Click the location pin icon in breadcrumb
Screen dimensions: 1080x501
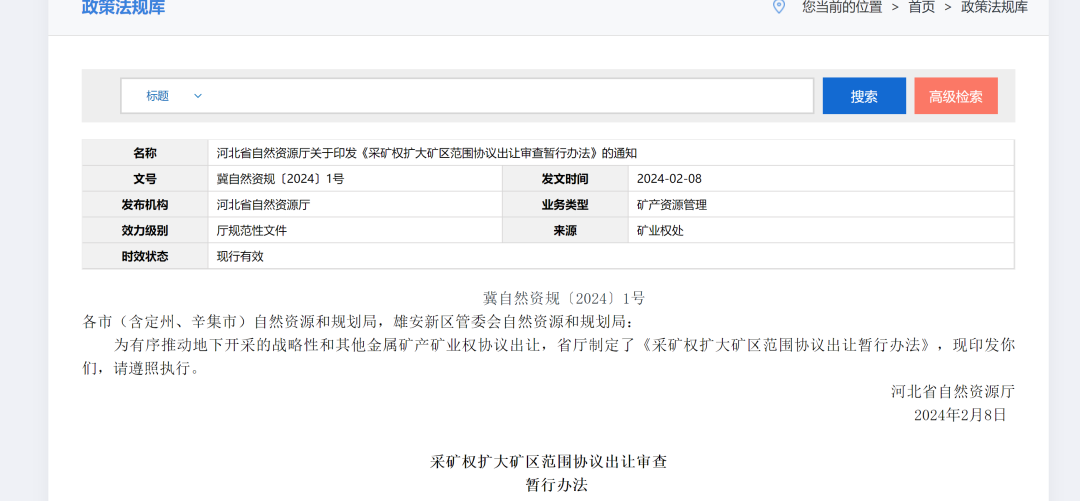click(779, 7)
